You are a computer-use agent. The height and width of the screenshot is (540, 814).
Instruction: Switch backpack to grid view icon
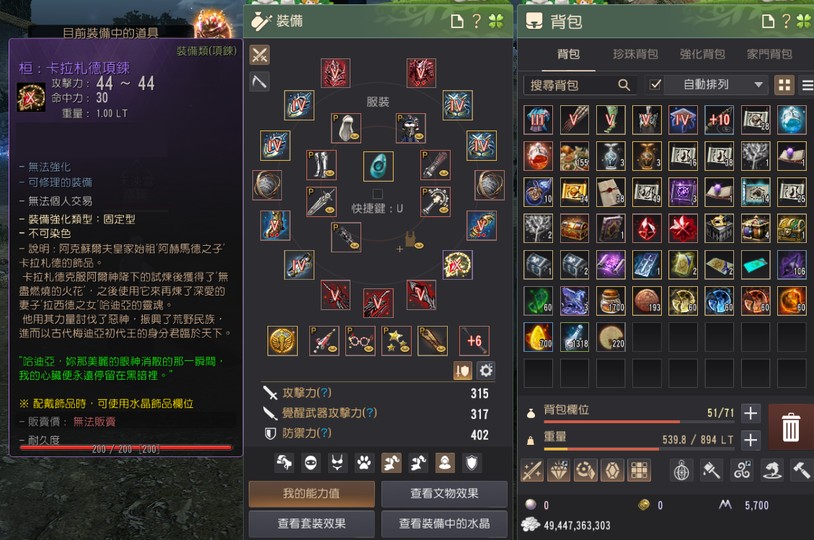[x=784, y=85]
